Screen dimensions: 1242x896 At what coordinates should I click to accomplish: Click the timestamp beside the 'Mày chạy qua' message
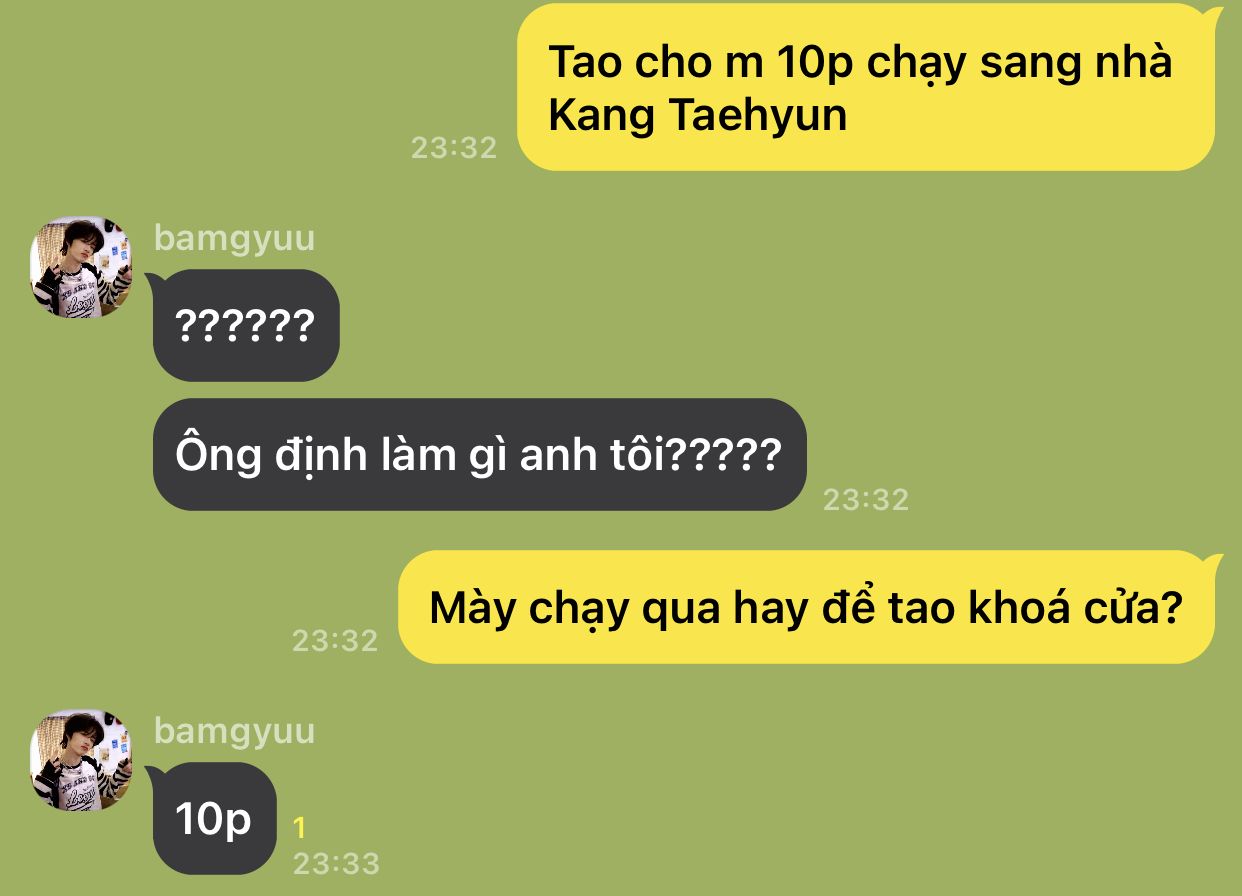click(335, 640)
